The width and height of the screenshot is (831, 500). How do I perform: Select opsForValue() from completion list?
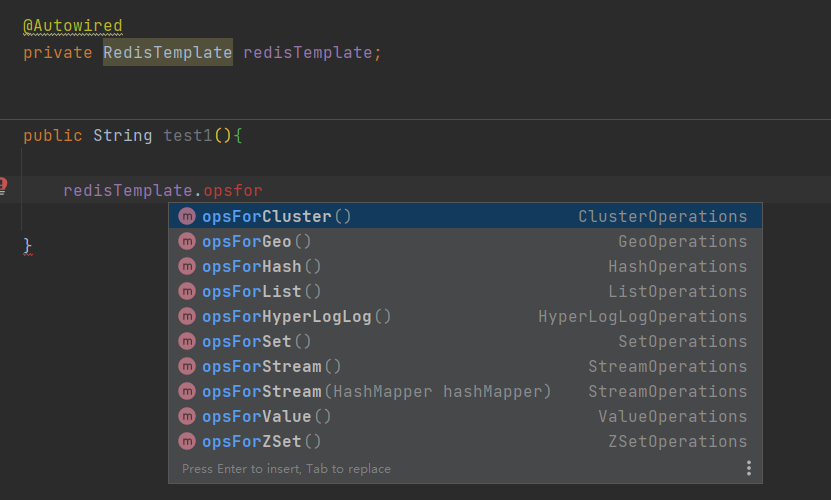(465, 416)
